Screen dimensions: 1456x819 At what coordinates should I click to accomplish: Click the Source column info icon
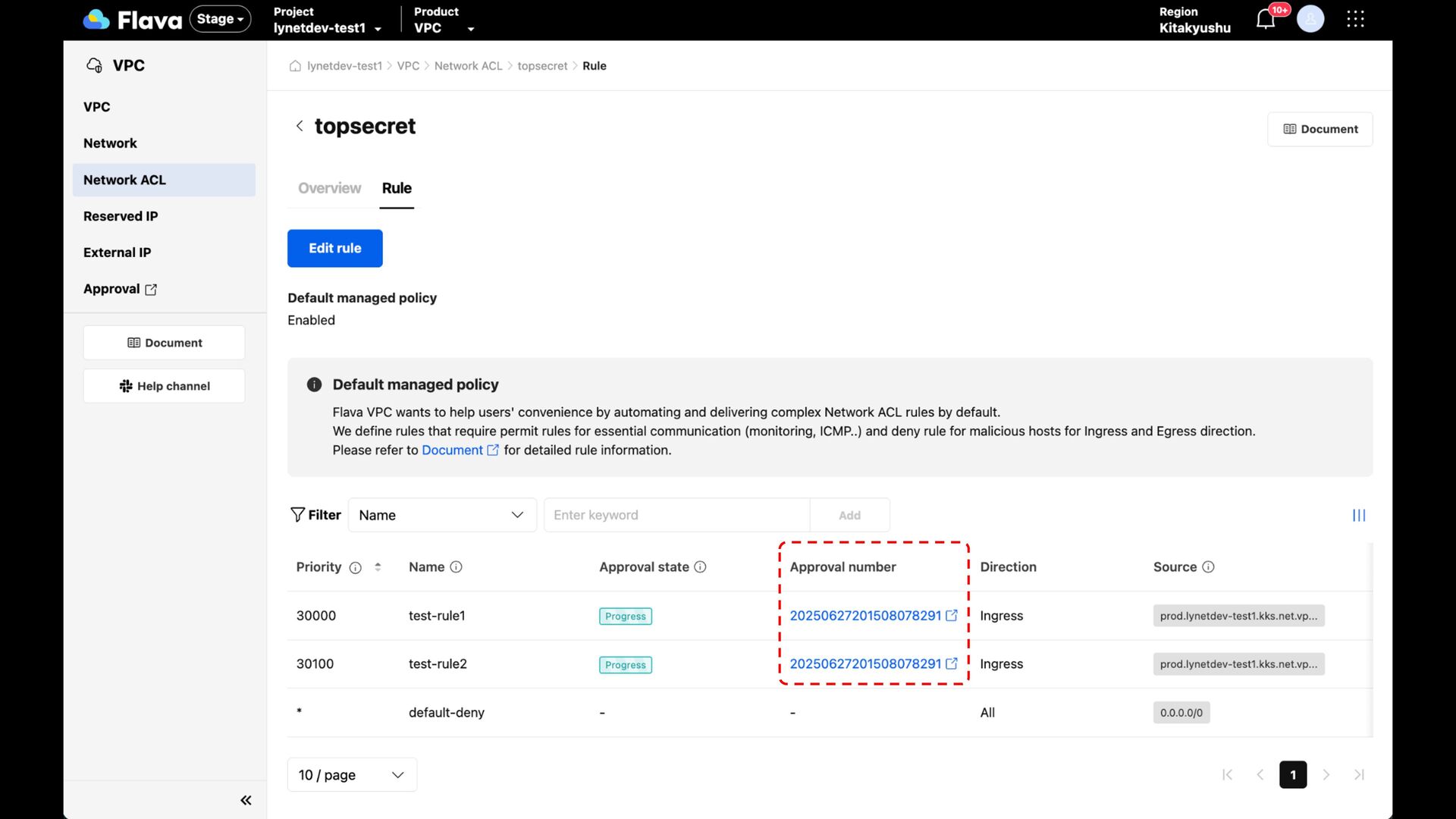point(1208,566)
